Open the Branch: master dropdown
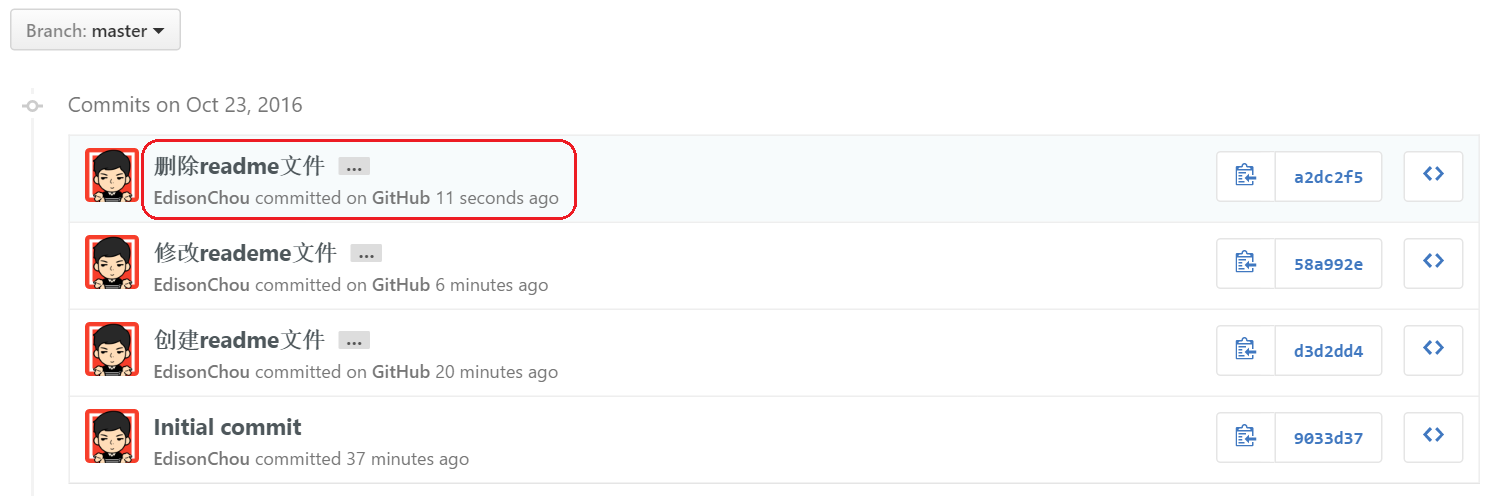Image resolution: width=1487 pixels, height=496 pixels. click(95, 31)
